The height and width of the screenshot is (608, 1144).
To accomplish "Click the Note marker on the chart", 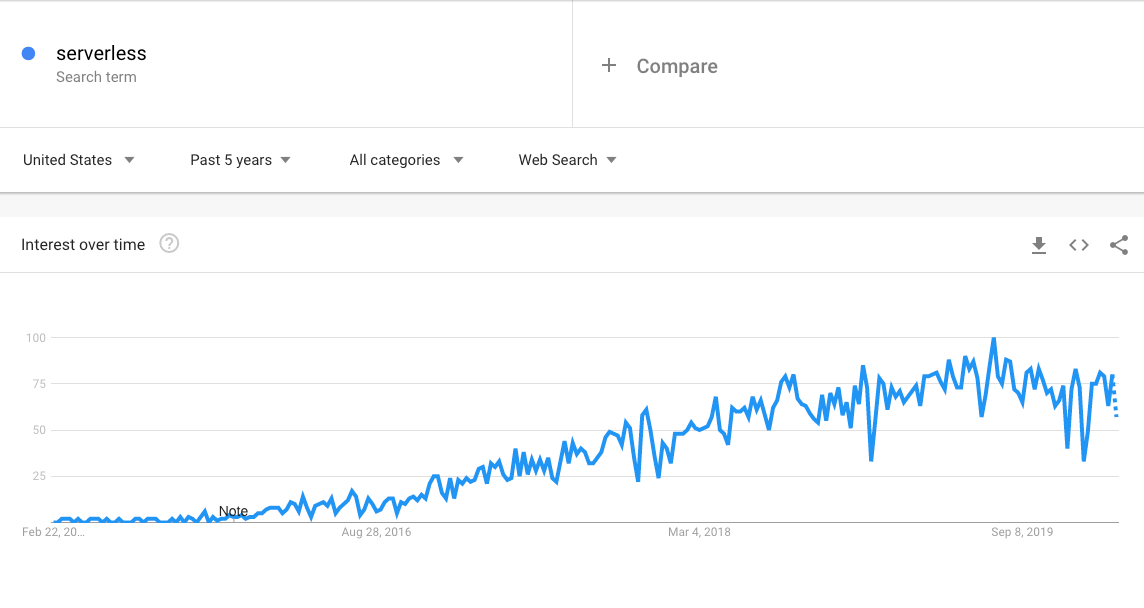I will click(x=233, y=511).
